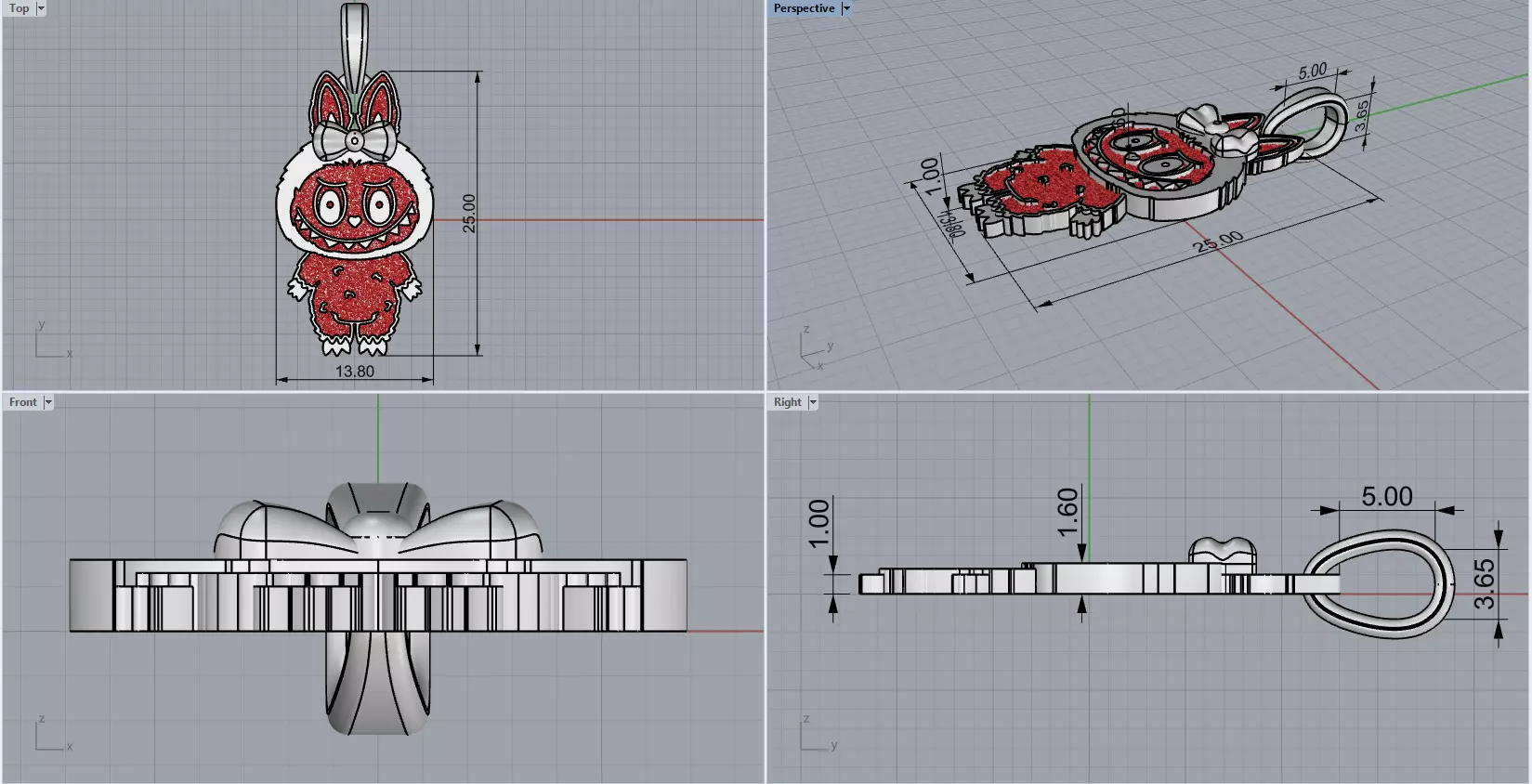Select the 5.00 dimension in Perspective view
This screenshot has width=1532, height=784.
(1313, 72)
